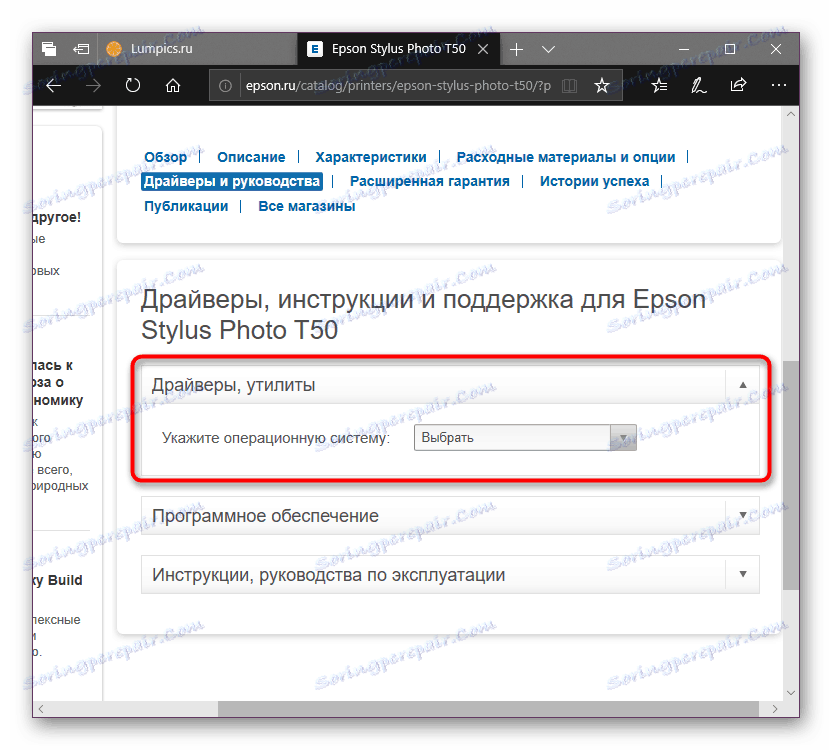Show tab previews chevron
Image resolution: width=832 pixels, height=750 pixels.
tap(548, 49)
